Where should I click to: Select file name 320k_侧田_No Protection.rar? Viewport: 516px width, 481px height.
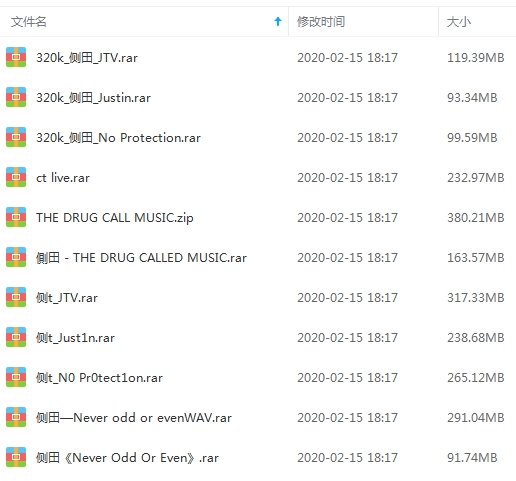pyautogui.click(x=118, y=138)
